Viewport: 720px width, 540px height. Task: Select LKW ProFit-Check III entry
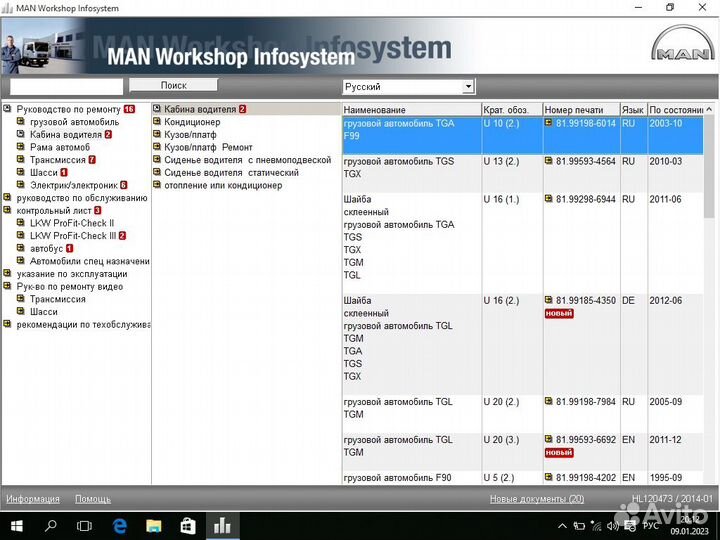[x=73, y=236]
